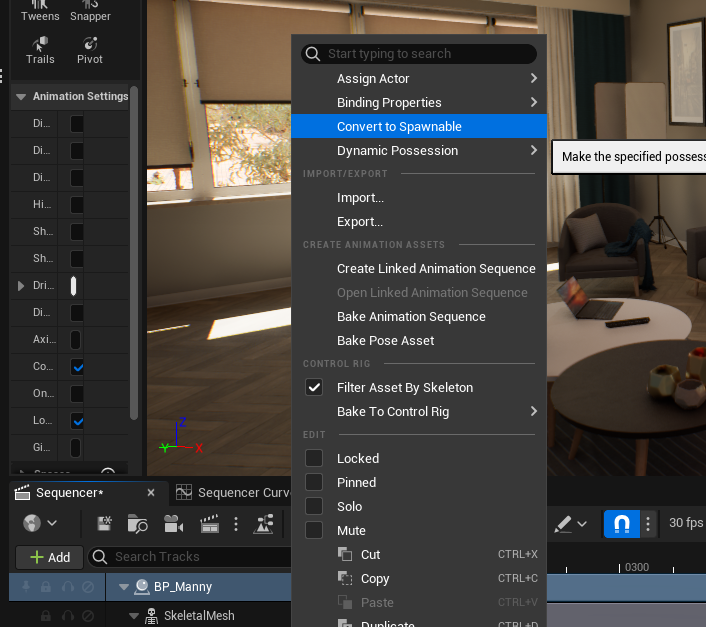
Task: Click the Animation Settings panel scrollbar
Action: [x=133, y=252]
